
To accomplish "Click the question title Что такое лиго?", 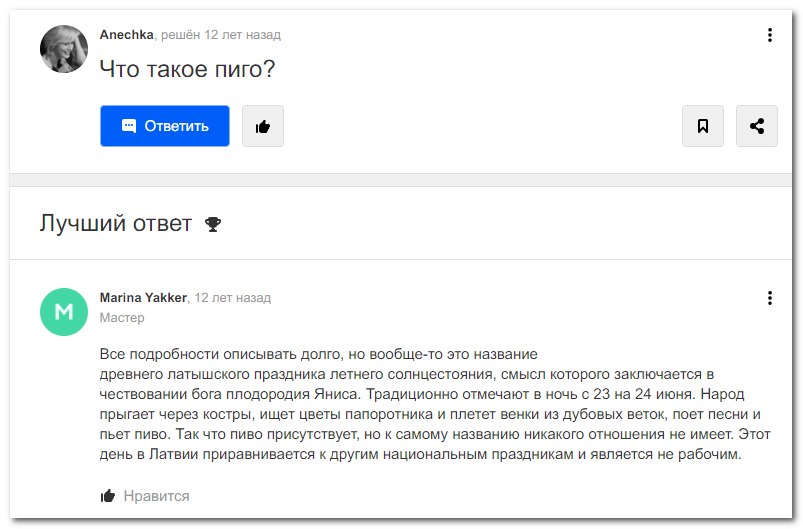I will pyautogui.click(x=187, y=70).
